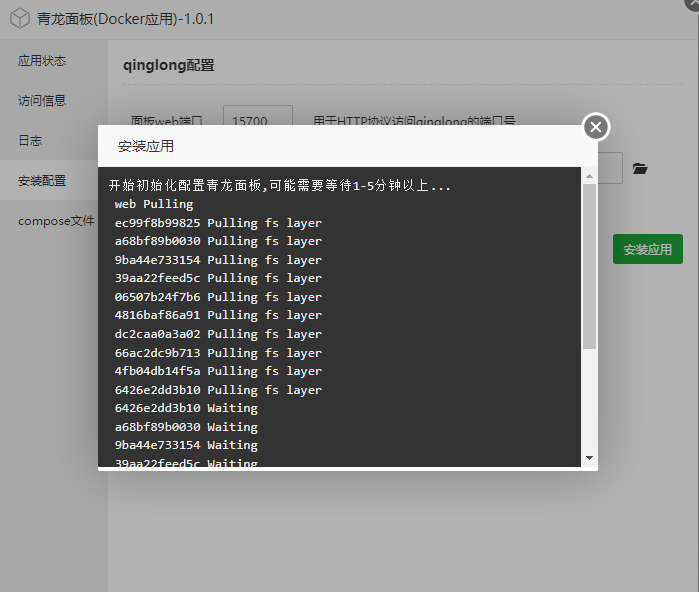This screenshot has height=592, width=699.
Task: Click the log scrollbar up arrow
Action: point(589,177)
